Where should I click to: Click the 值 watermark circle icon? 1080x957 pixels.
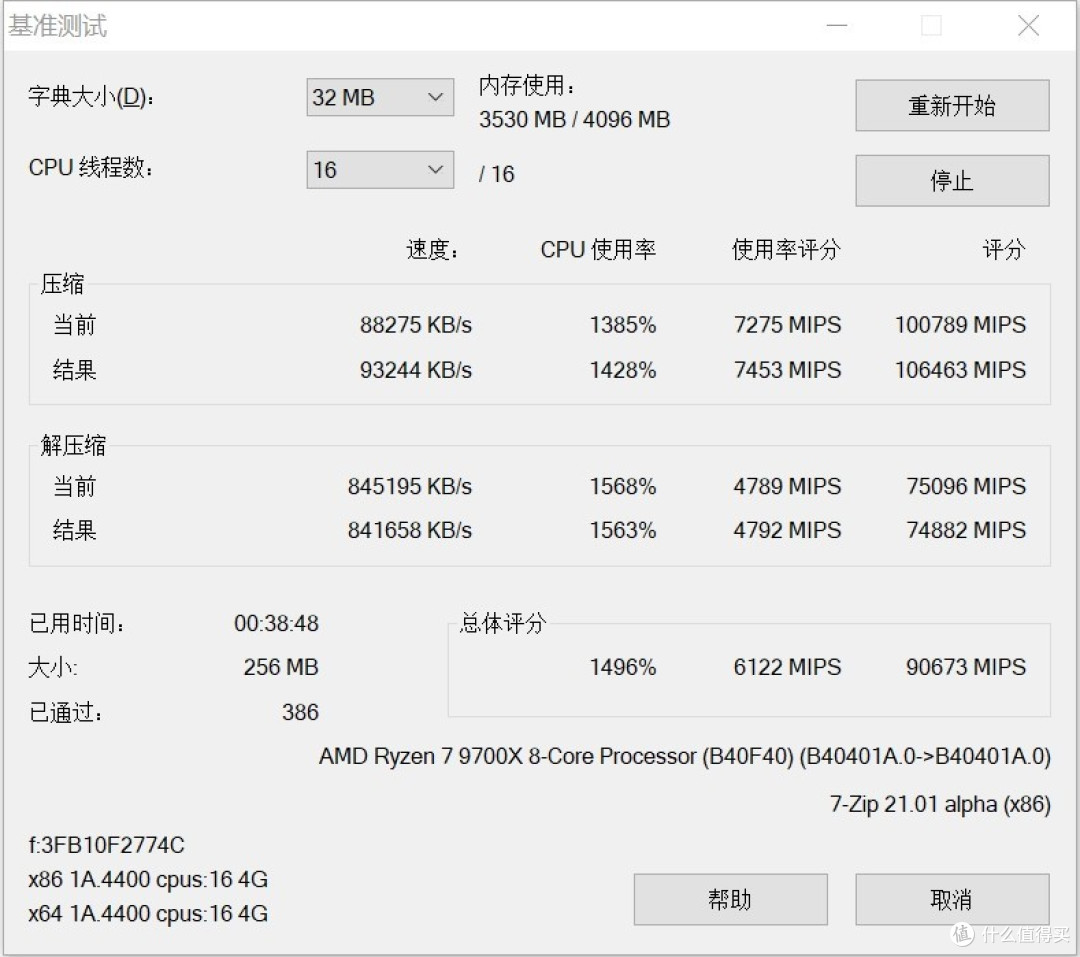[x=962, y=934]
